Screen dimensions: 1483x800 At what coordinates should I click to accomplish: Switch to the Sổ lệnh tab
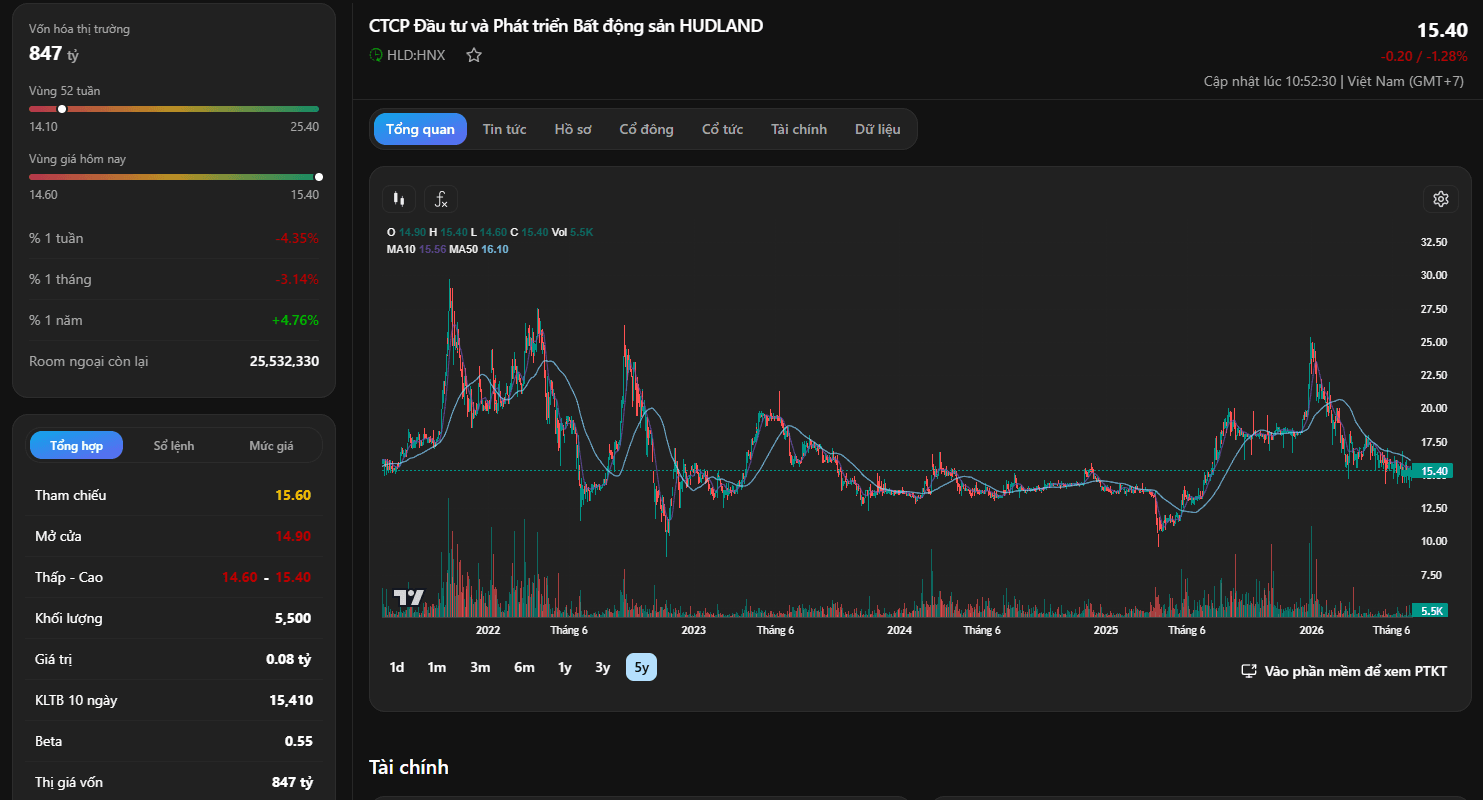(x=174, y=445)
